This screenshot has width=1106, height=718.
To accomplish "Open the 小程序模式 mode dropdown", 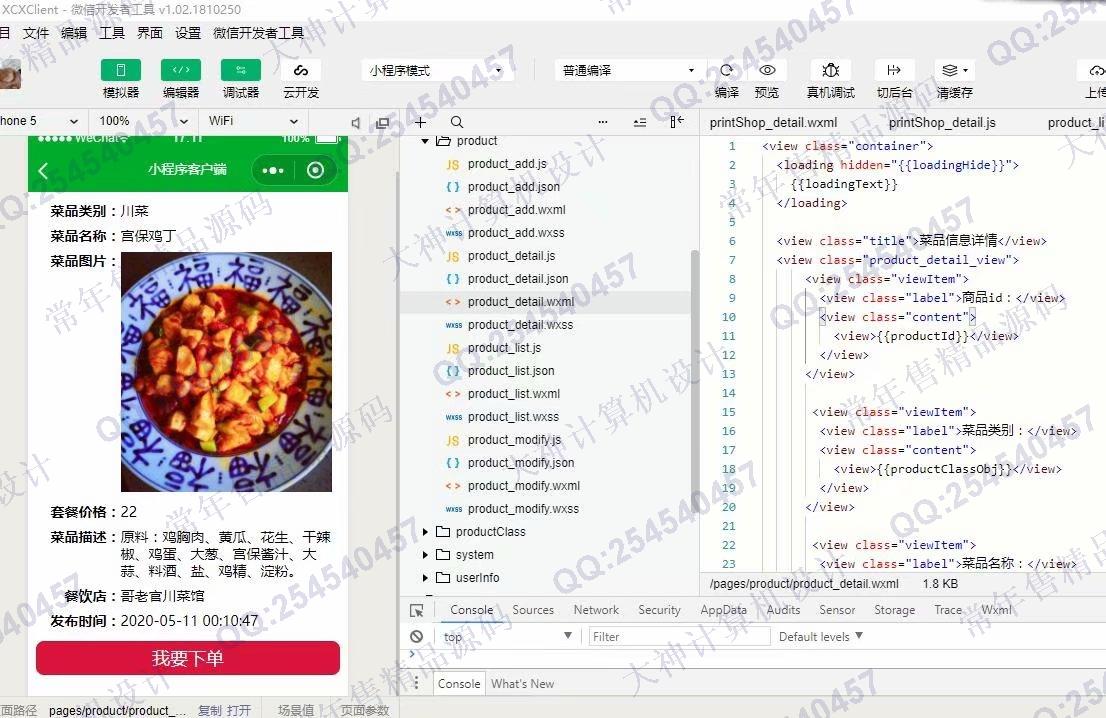I will coord(435,71).
